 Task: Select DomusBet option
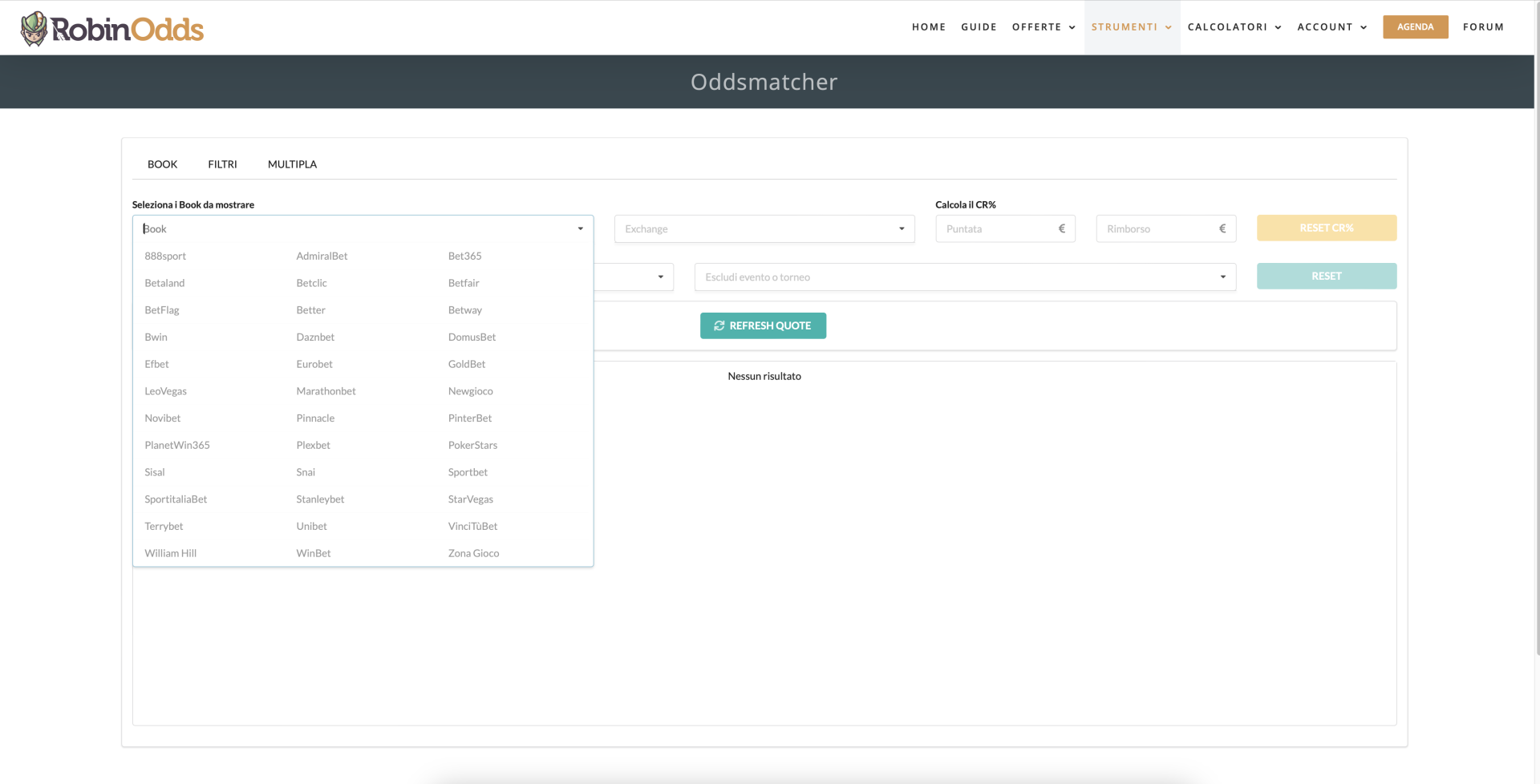tap(472, 337)
